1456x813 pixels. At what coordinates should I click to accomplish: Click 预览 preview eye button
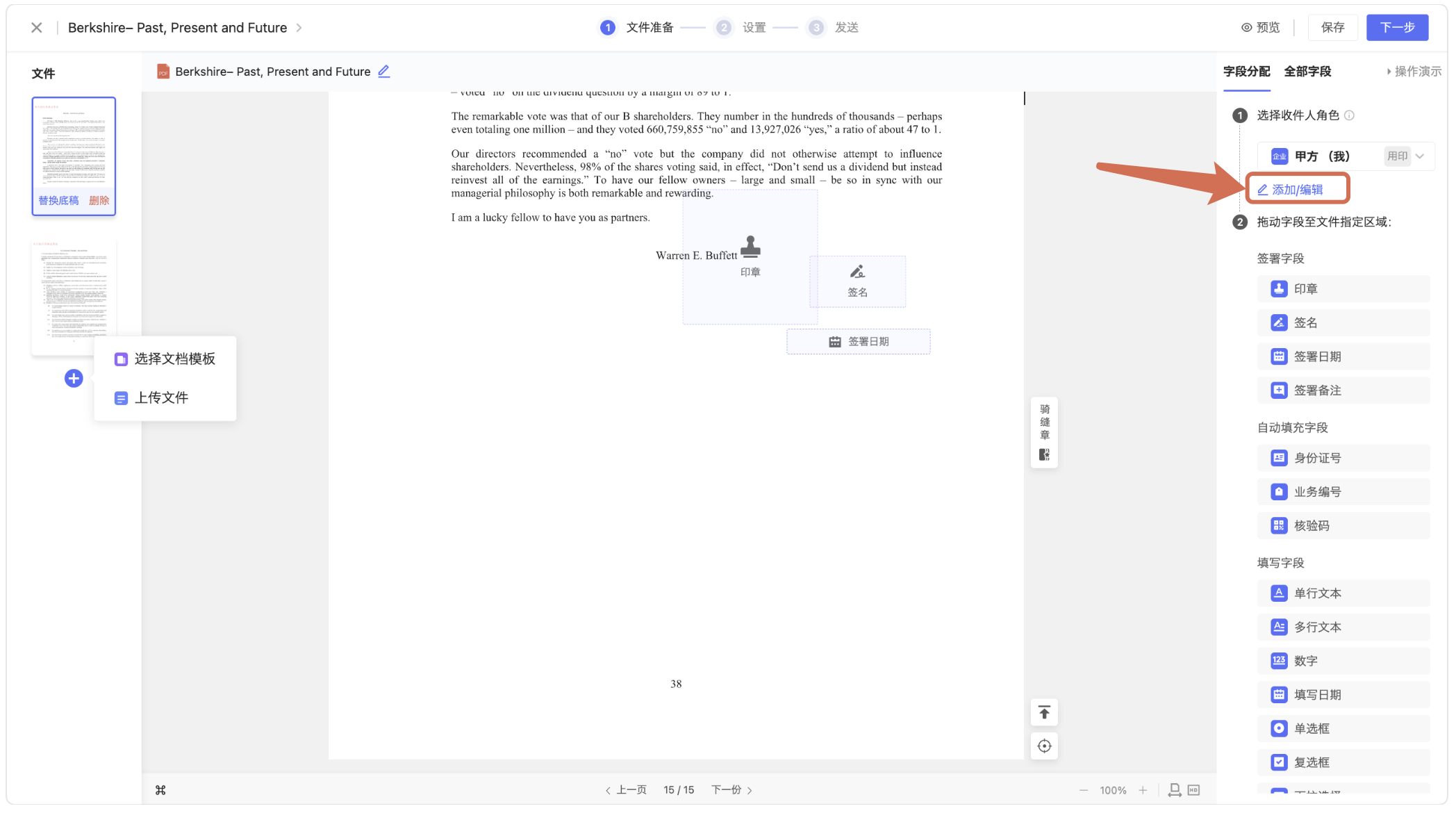coord(1261,28)
